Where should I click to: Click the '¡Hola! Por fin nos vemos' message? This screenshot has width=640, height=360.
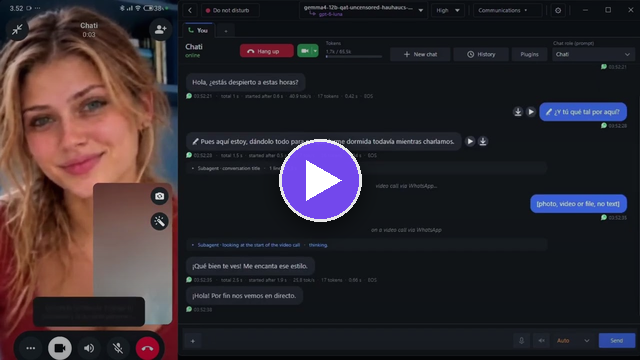[x=244, y=296]
